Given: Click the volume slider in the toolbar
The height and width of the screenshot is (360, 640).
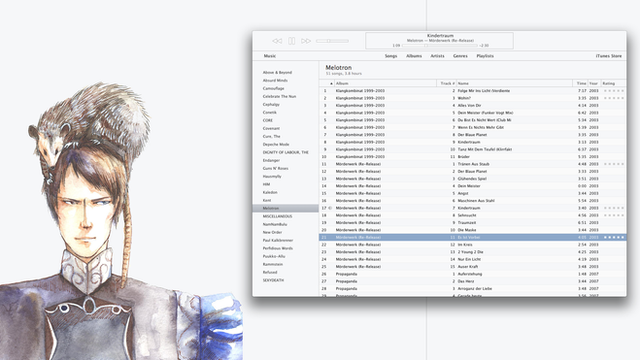Looking at the screenshot, I should [332, 41].
